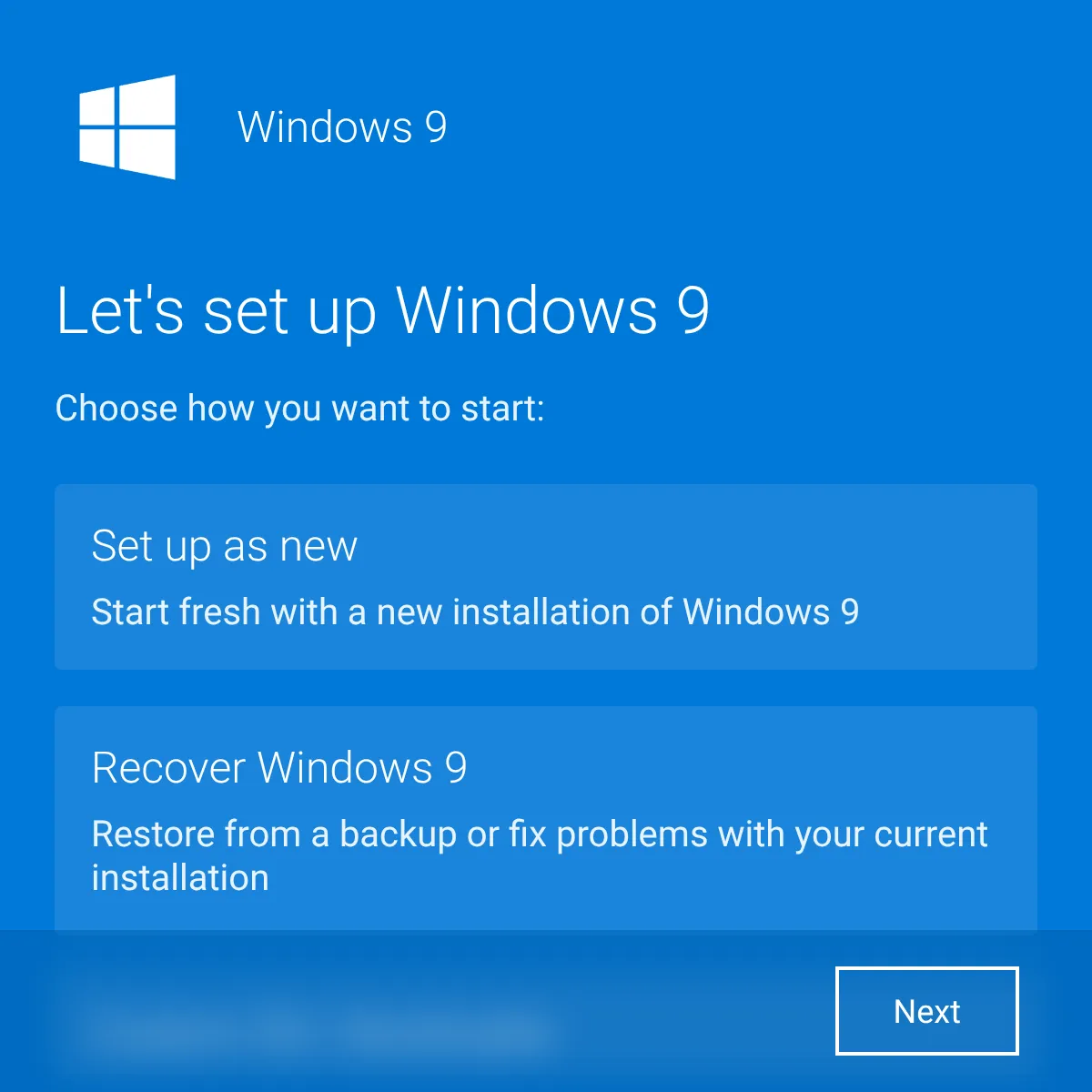Click the "Recover Windows 9" title text

coord(279,768)
